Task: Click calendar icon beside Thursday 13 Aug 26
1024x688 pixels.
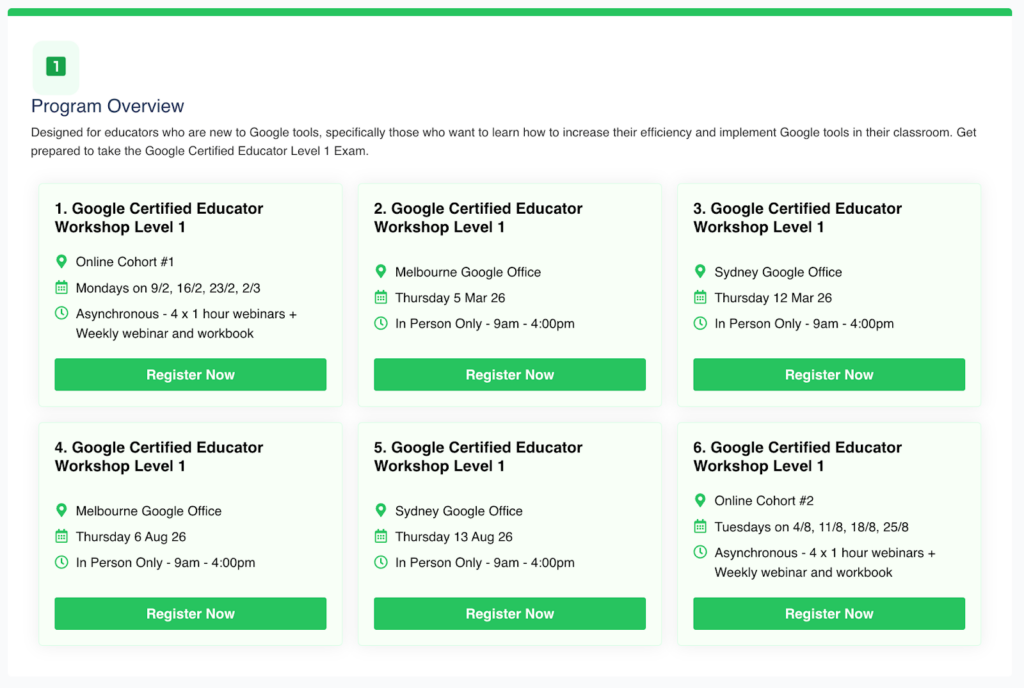Action: (x=380, y=537)
